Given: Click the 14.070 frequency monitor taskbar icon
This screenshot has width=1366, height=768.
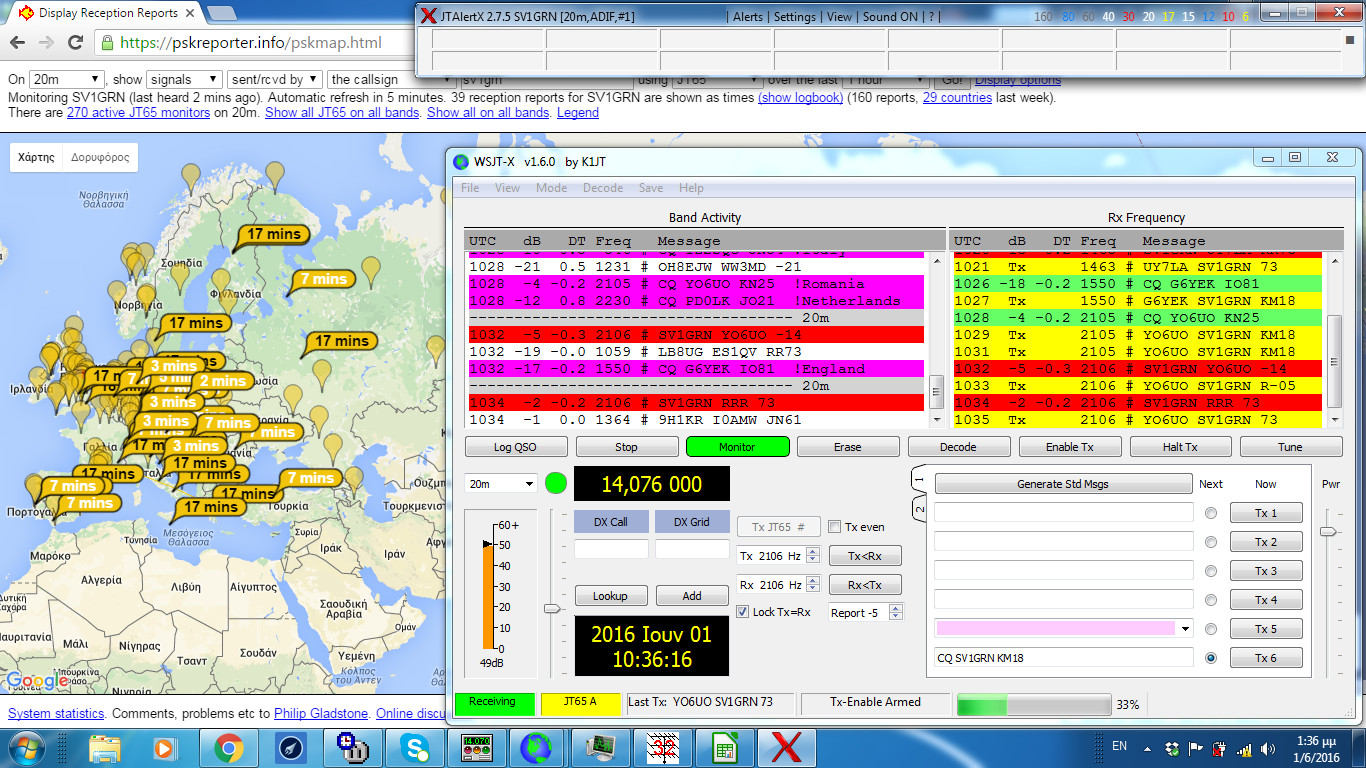Looking at the screenshot, I should coord(478,747).
